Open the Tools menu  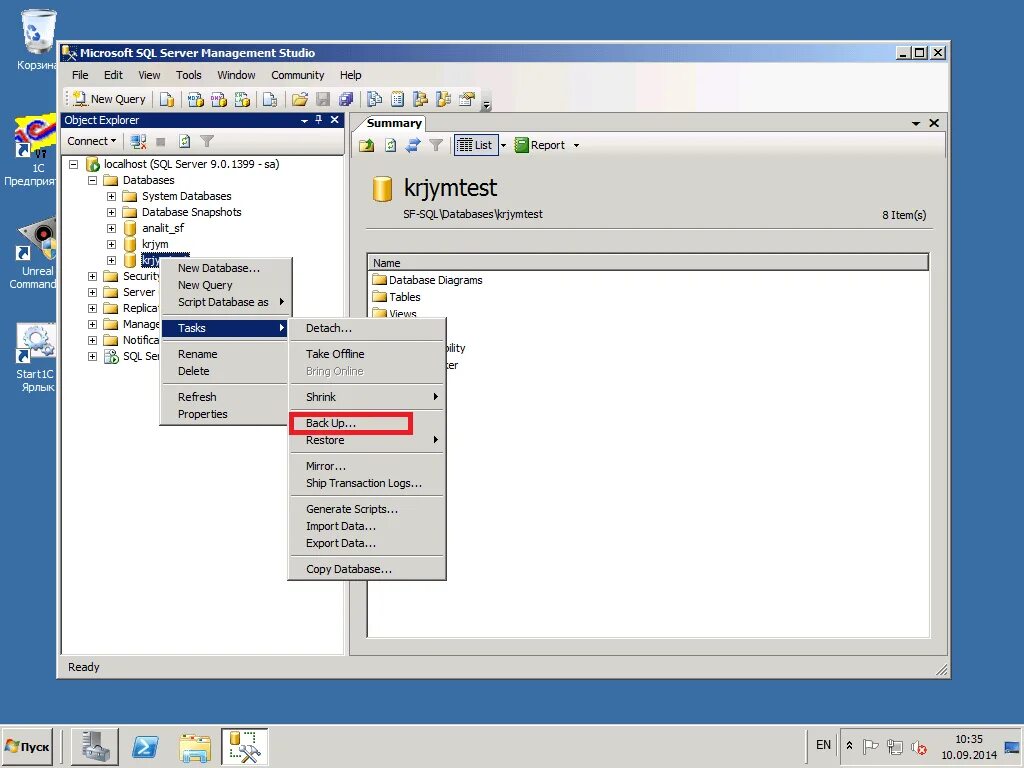tap(189, 75)
